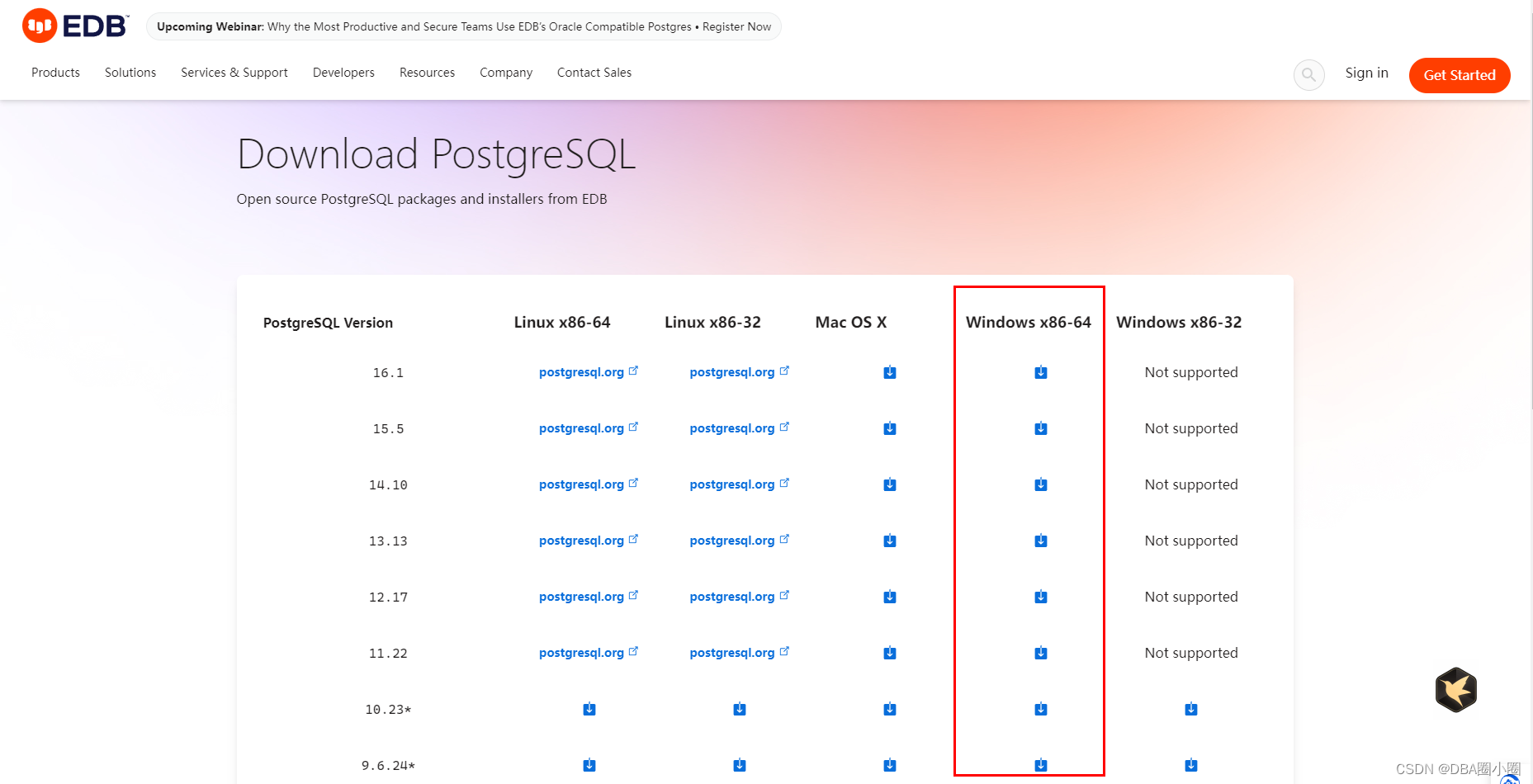Open the Developers menu
This screenshot has height=784, width=1533.
point(343,73)
